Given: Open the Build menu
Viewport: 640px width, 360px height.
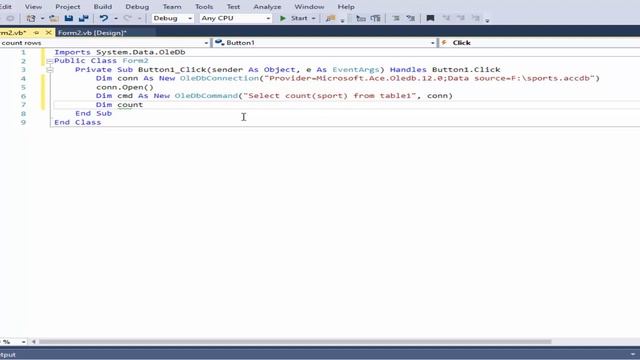Looking at the screenshot, I should 102,7.
